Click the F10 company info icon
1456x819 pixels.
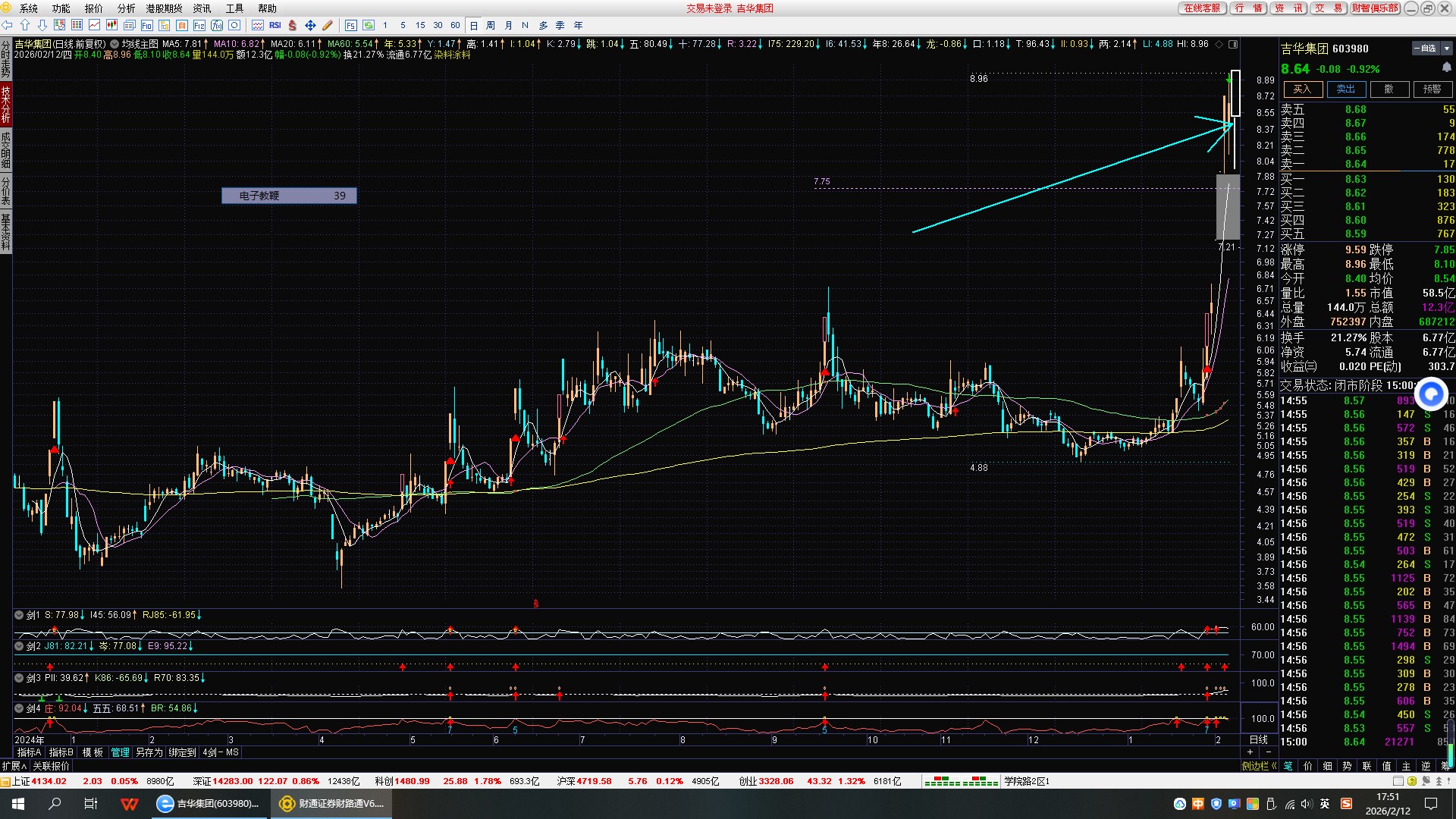click(x=147, y=25)
